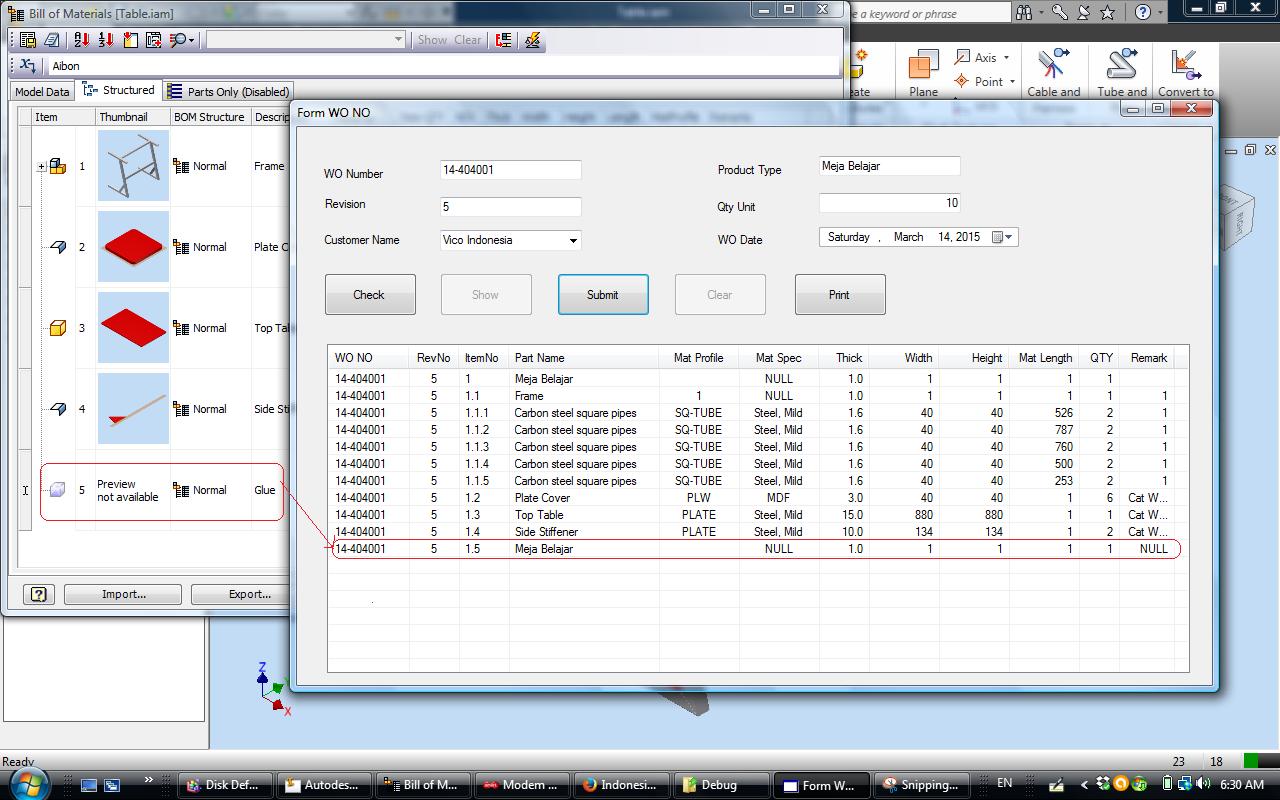Click the Tube and Pipe ribbon icon
The height and width of the screenshot is (800, 1280).
click(x=1122, y=74)
